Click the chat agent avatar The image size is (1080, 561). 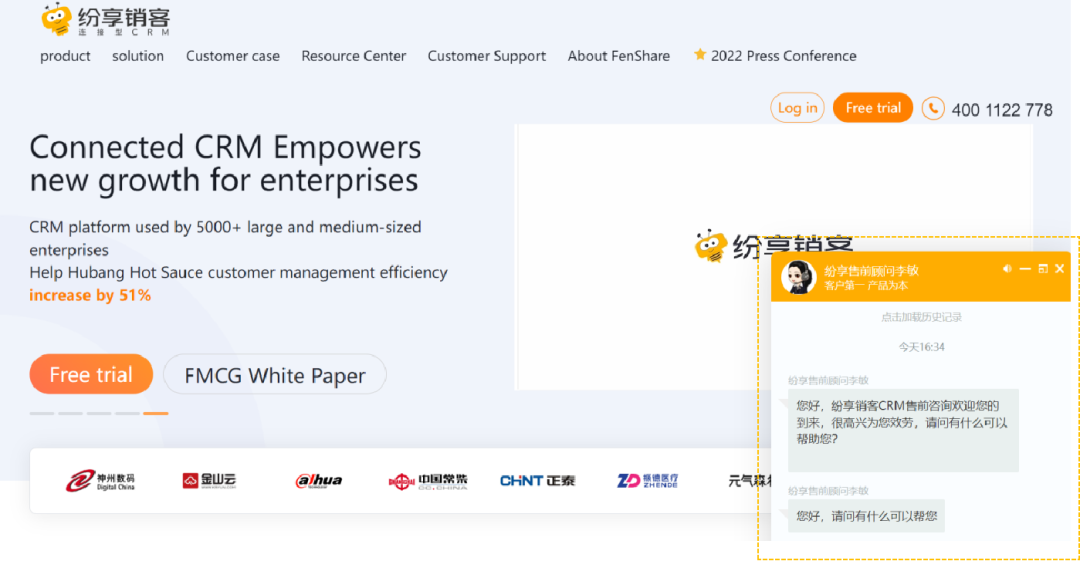(x=798, y=277)
